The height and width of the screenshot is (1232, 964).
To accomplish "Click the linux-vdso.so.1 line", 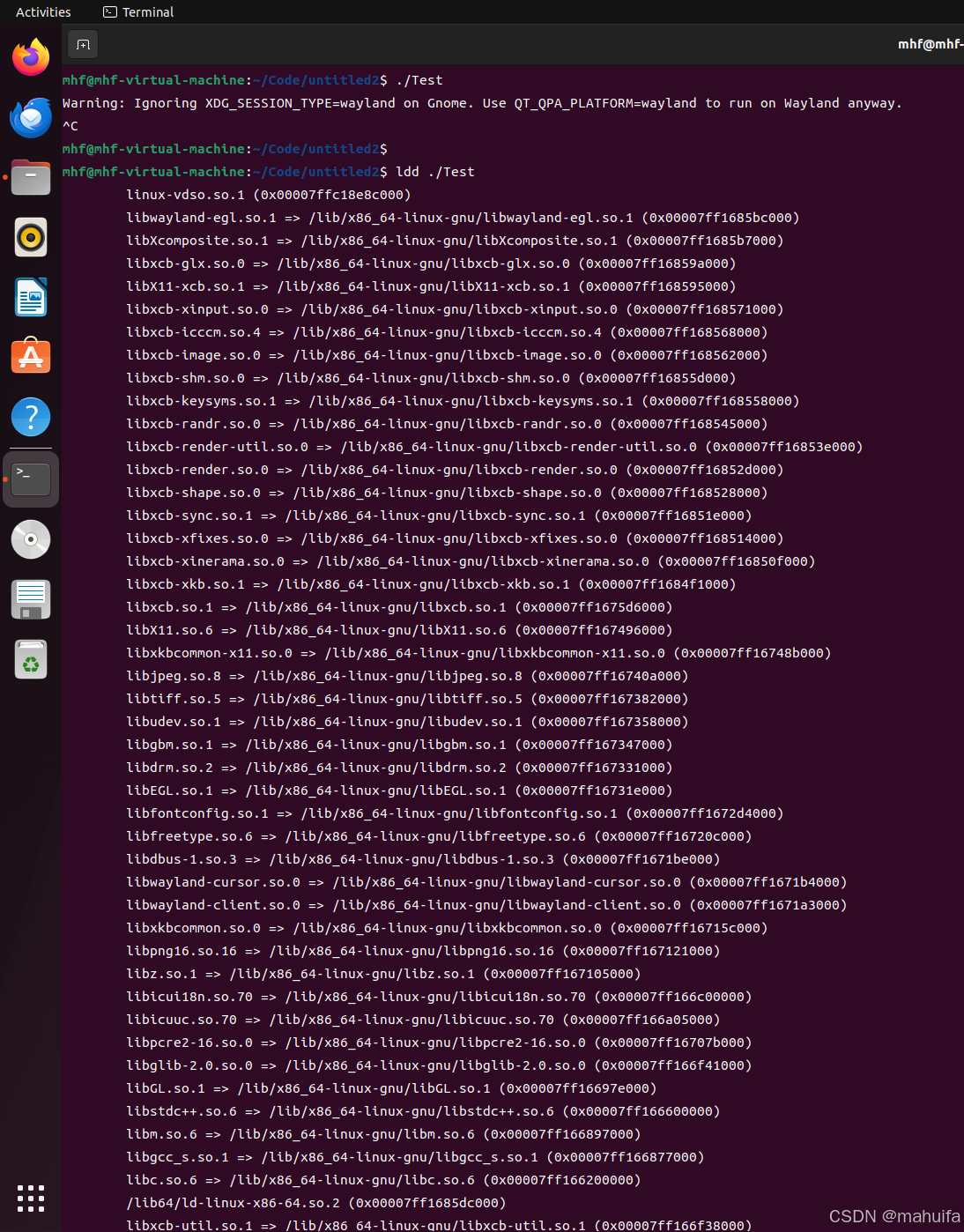I will (x=269, y=195).
